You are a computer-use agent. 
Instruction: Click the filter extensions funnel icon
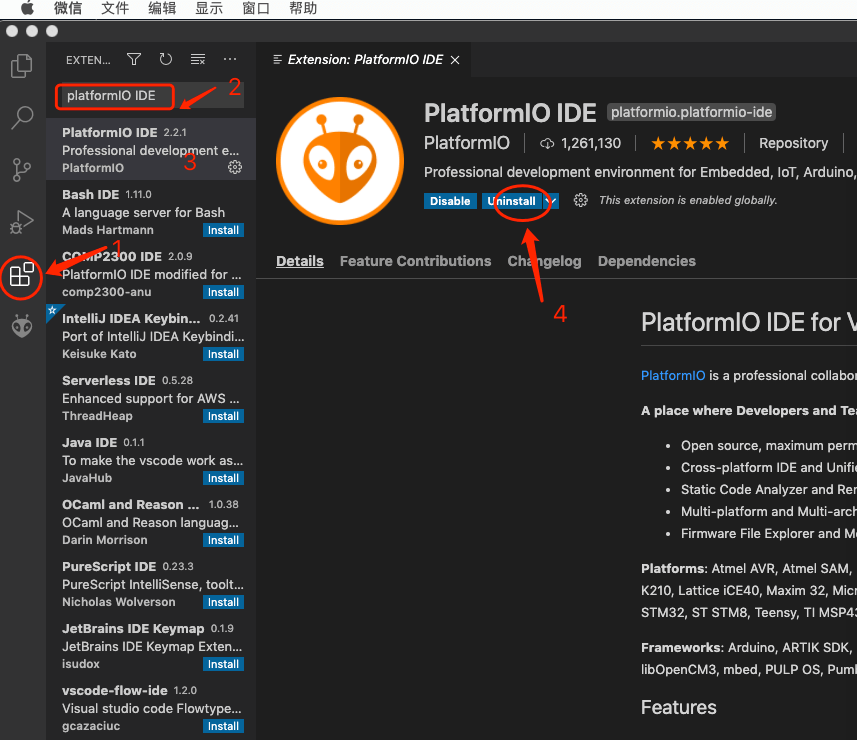(x=134, y=60)
